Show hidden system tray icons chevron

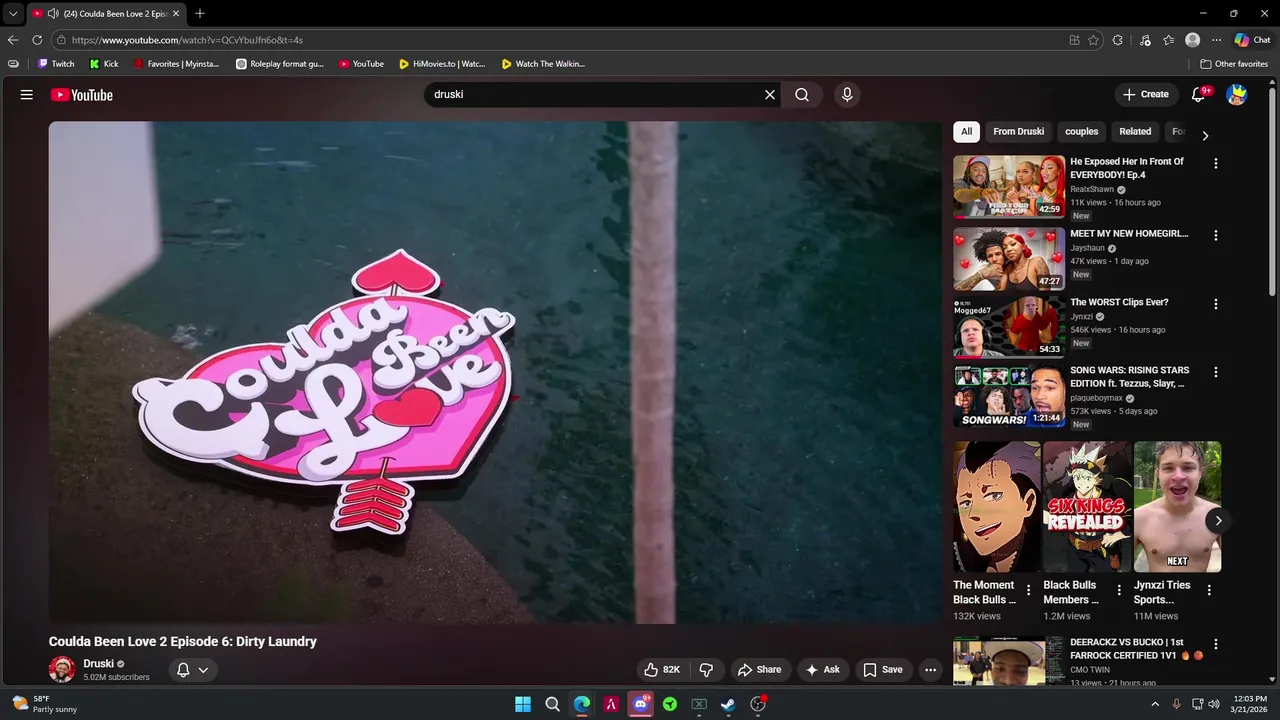pos(1155,704)
